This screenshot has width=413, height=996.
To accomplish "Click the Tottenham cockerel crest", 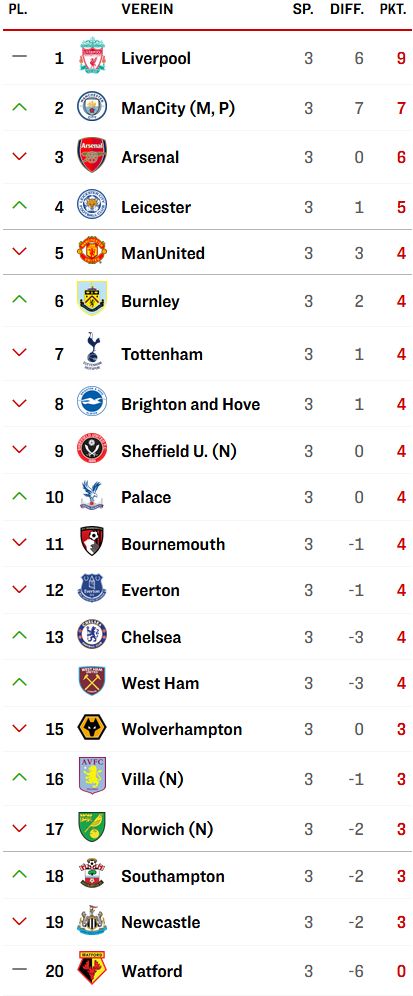I will click(x=92, y=351).
